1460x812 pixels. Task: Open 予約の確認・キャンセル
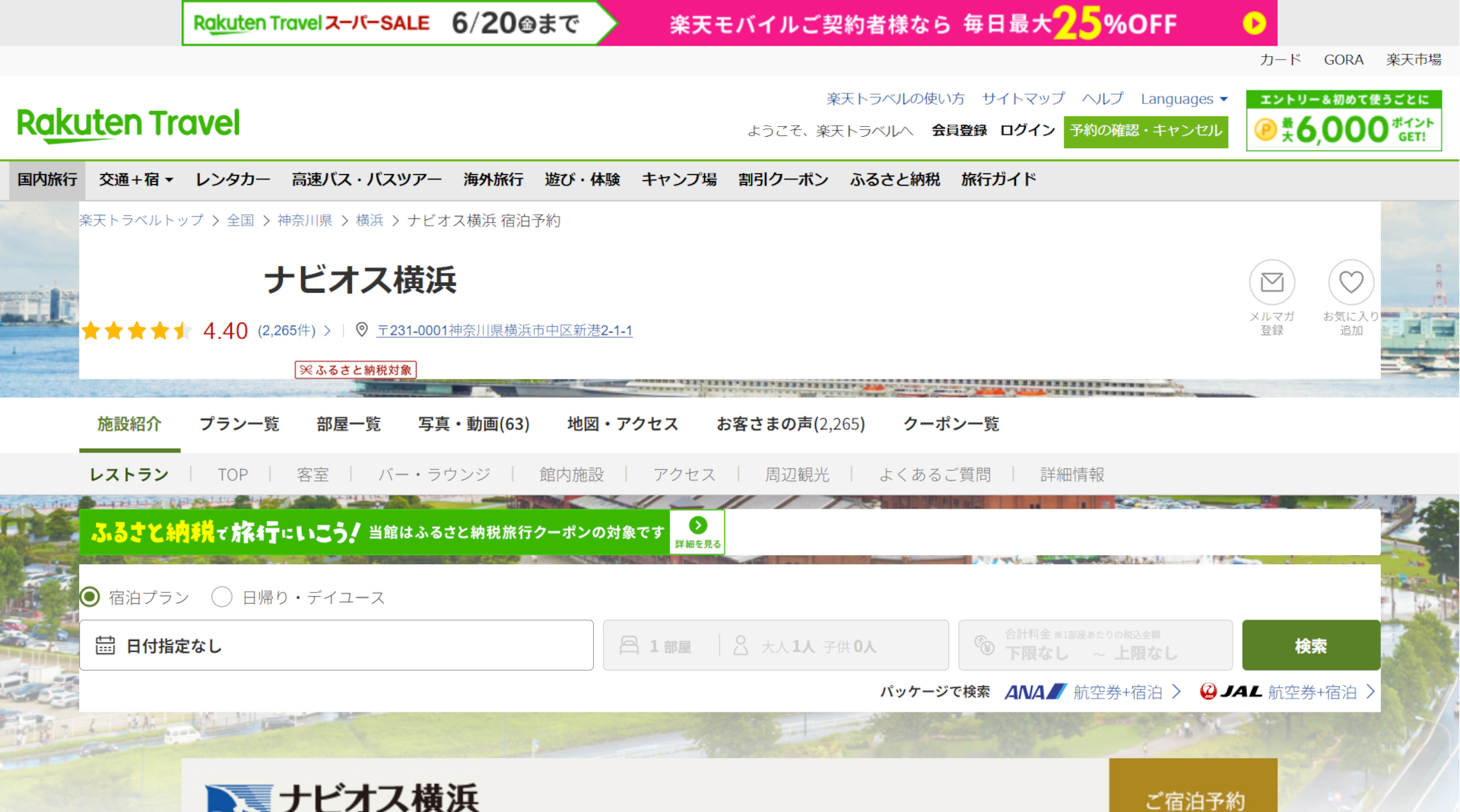pyautogui.click(x=1145, y=131)
